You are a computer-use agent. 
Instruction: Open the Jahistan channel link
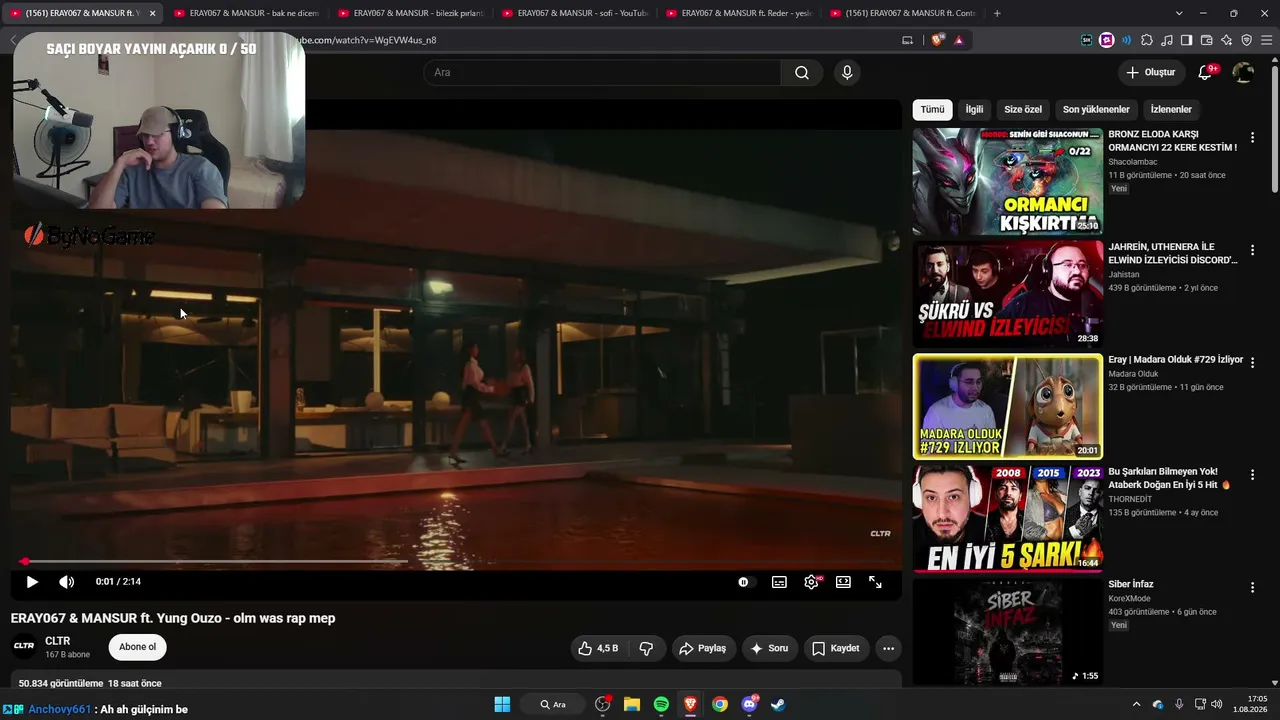pos(1124,274)
